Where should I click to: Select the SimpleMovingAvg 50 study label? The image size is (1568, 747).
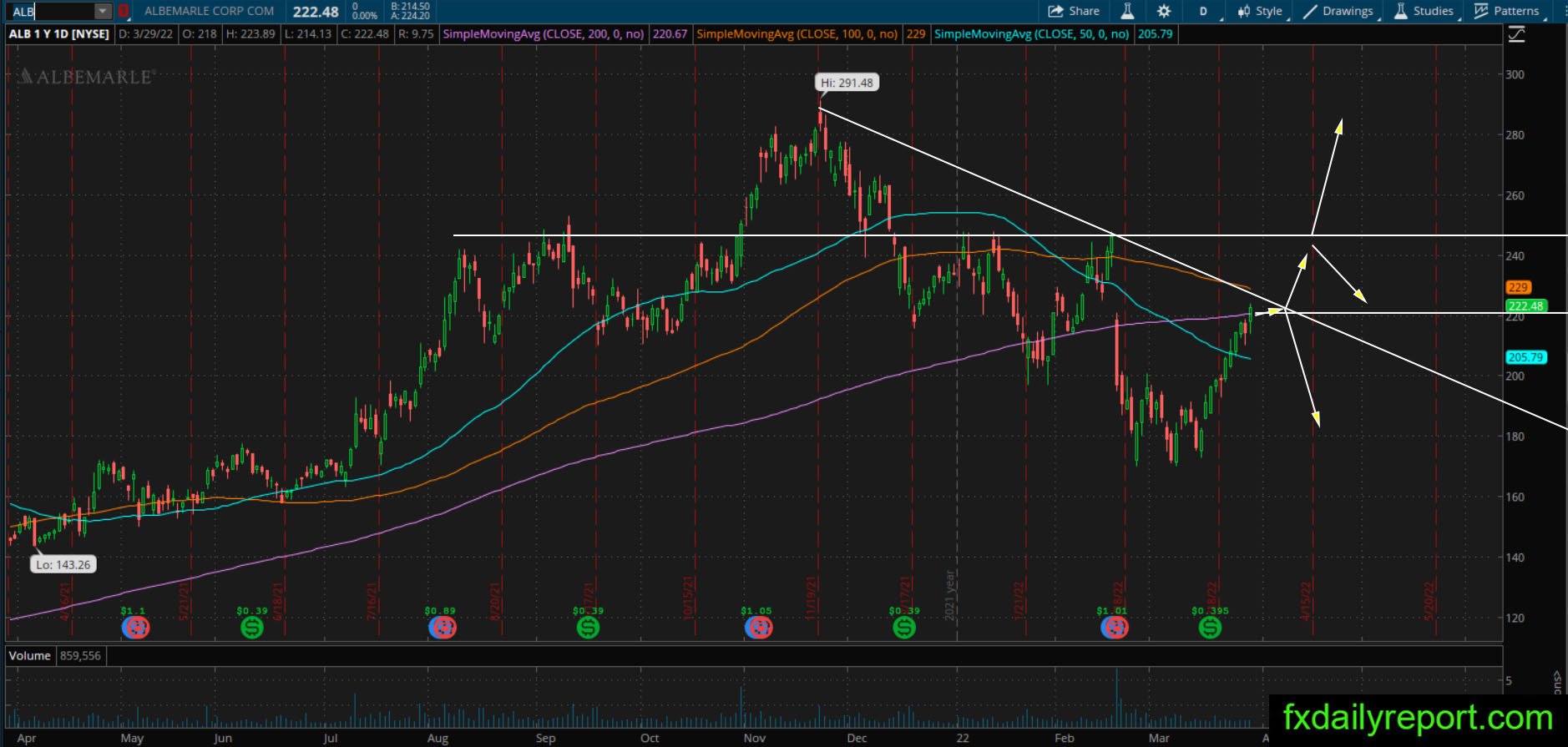1031,34
